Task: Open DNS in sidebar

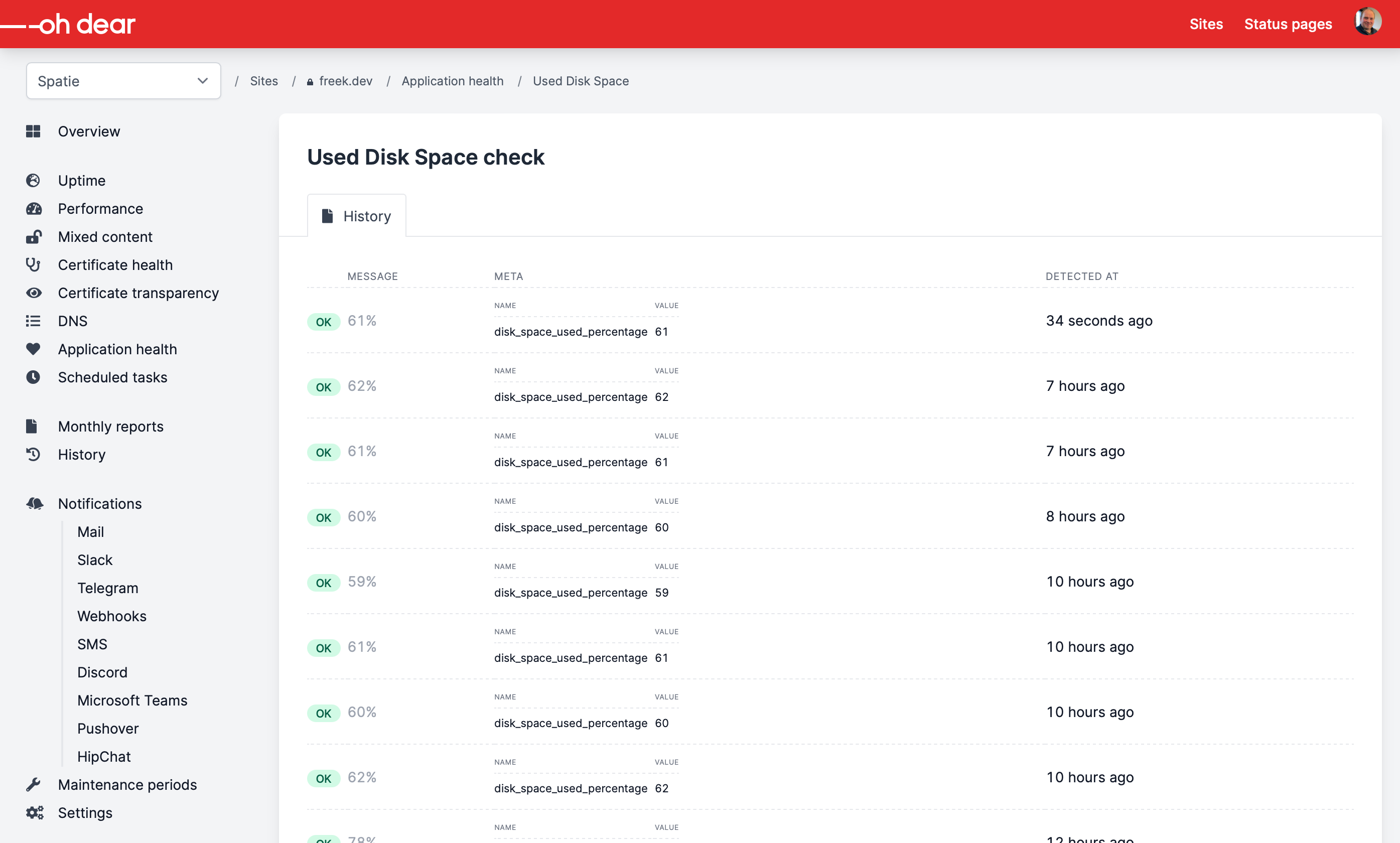Action: pos(72,321)
